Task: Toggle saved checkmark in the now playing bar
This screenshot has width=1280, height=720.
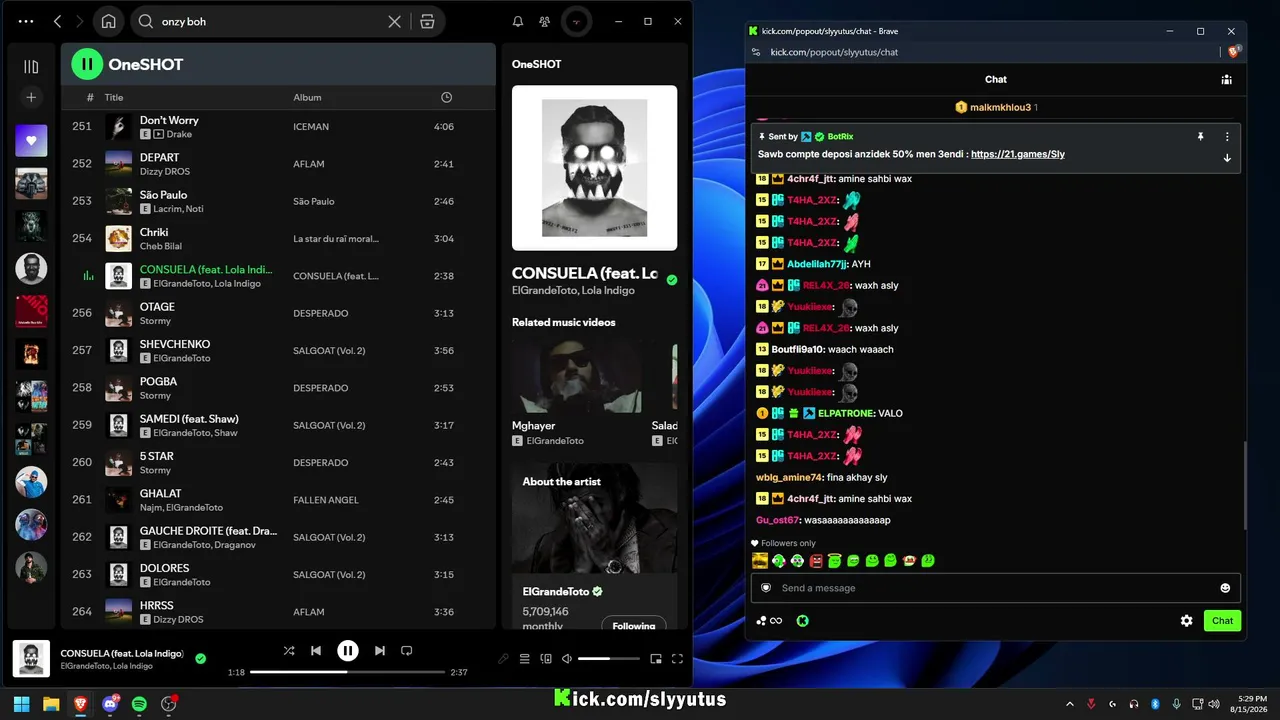Action: pos(201,658)
